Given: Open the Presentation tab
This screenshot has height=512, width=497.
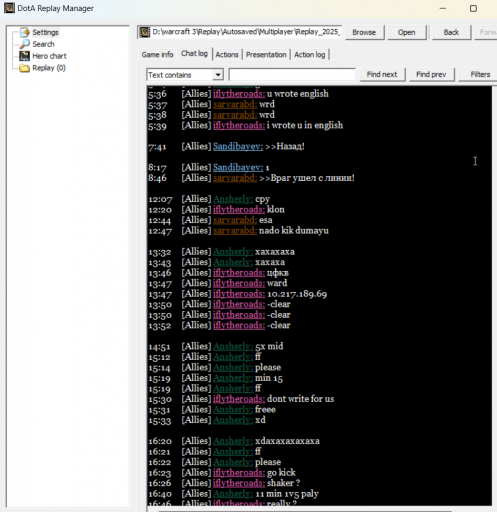Looking at the screenshot, I should click(266, 55).
